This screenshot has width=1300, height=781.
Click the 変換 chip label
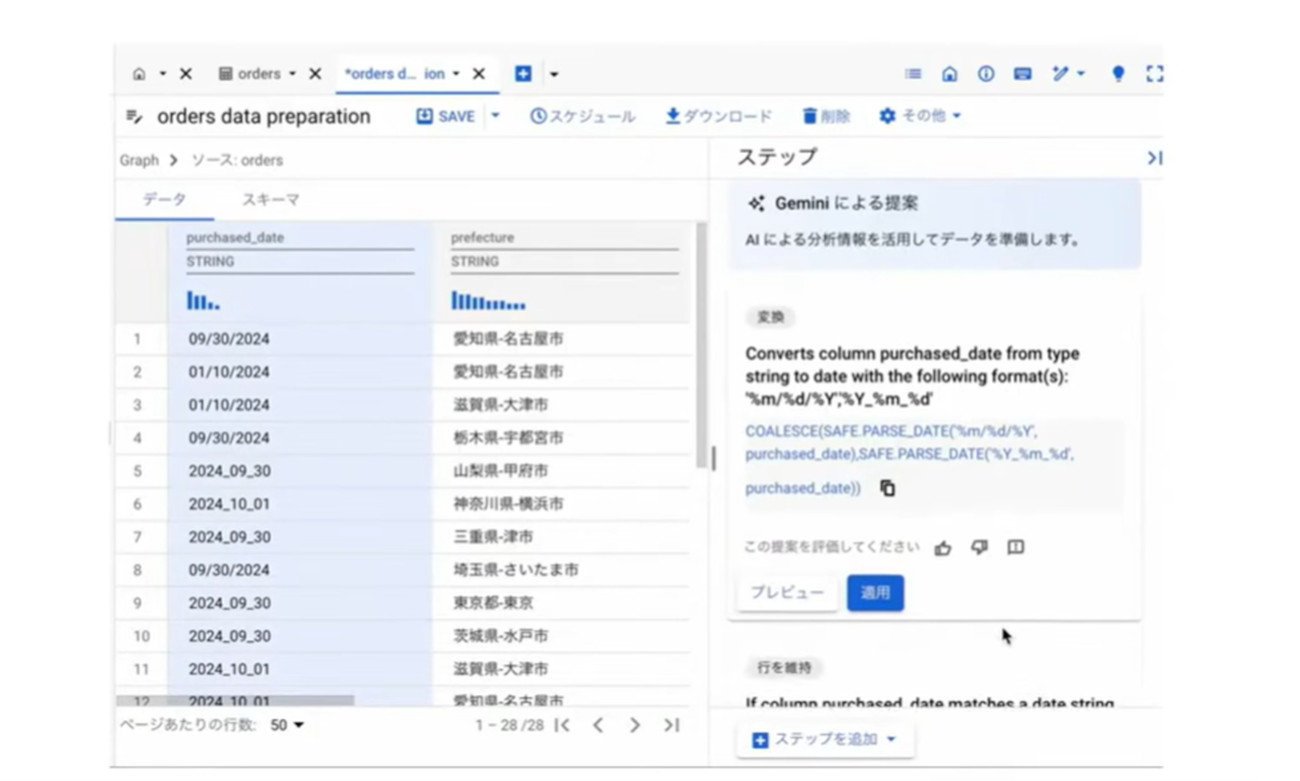tap(771, 317)
